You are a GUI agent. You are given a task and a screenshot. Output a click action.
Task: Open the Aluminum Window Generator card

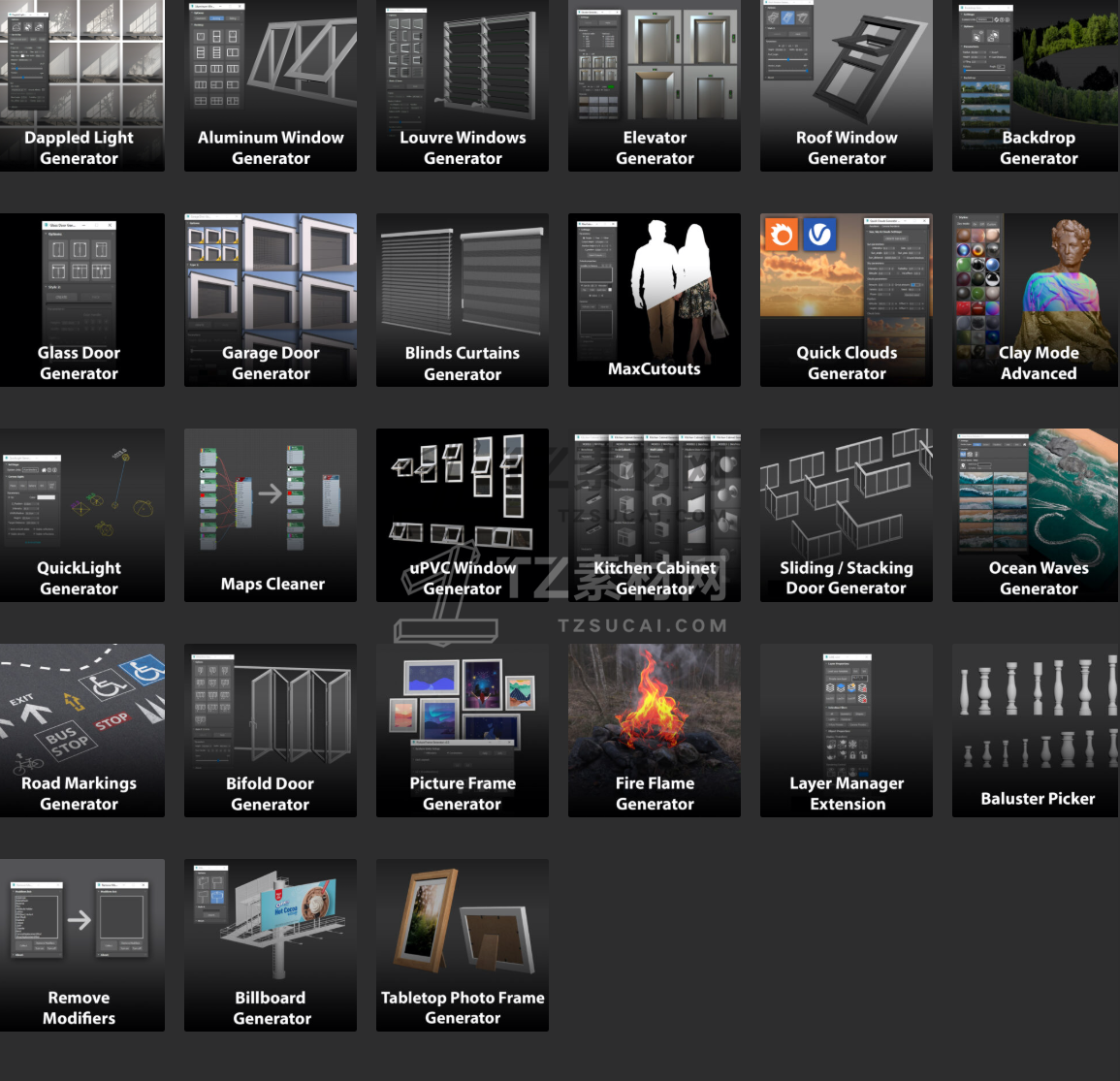(x=271, y=85)
